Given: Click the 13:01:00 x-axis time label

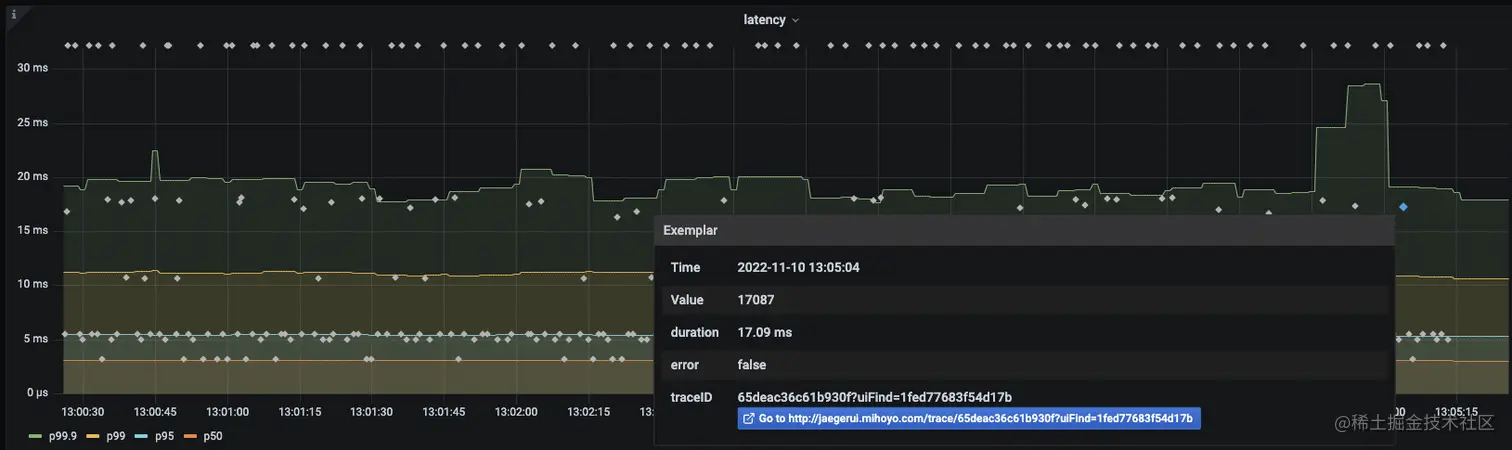Looking at the screenshot, I should (x=227, y=411).
